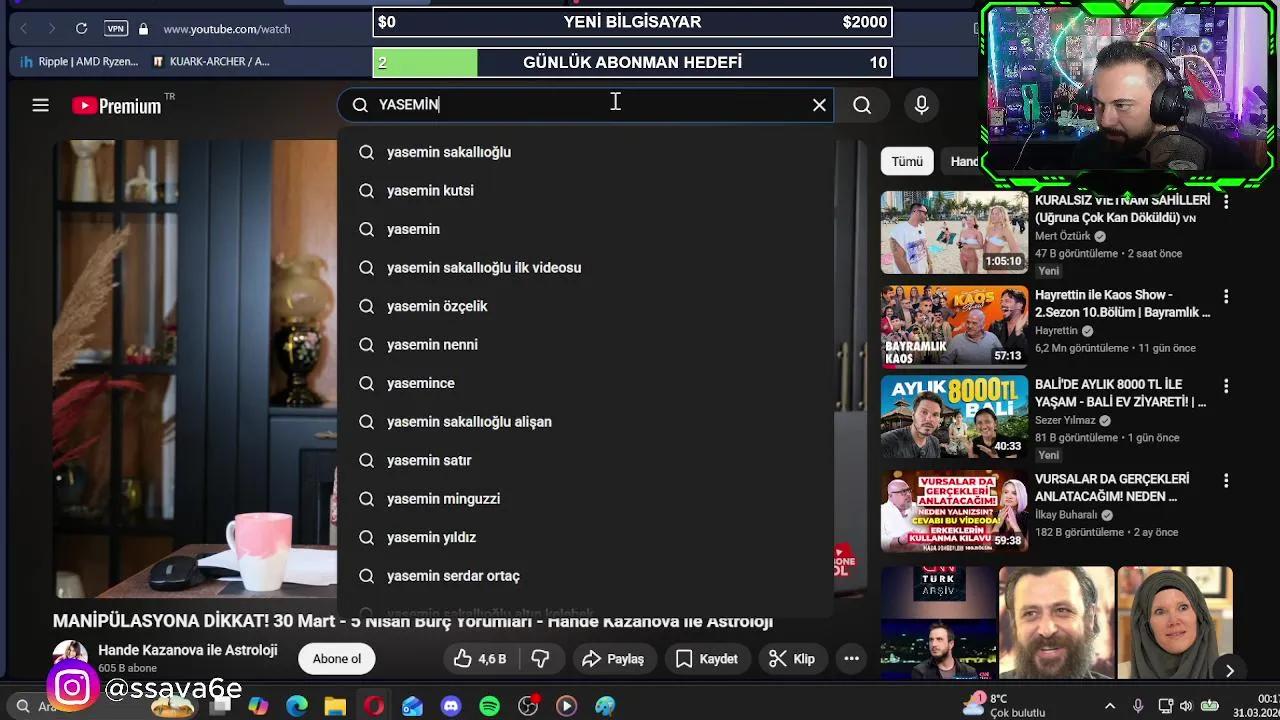Launch Microsoft Edge from taskbar
The height and width of the screenshot is (720, 1280).
click(297, 706)
